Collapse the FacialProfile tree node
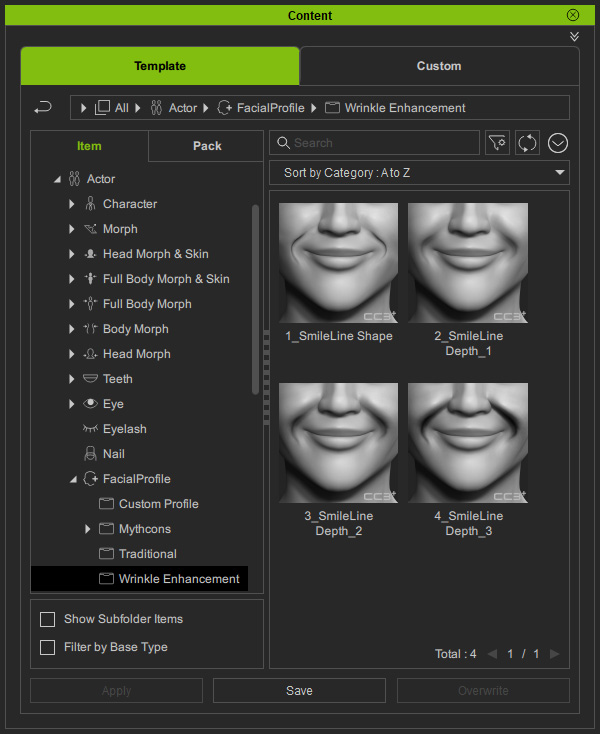Image resolution: width=600 pixels, height=734 pixels. 72,479
